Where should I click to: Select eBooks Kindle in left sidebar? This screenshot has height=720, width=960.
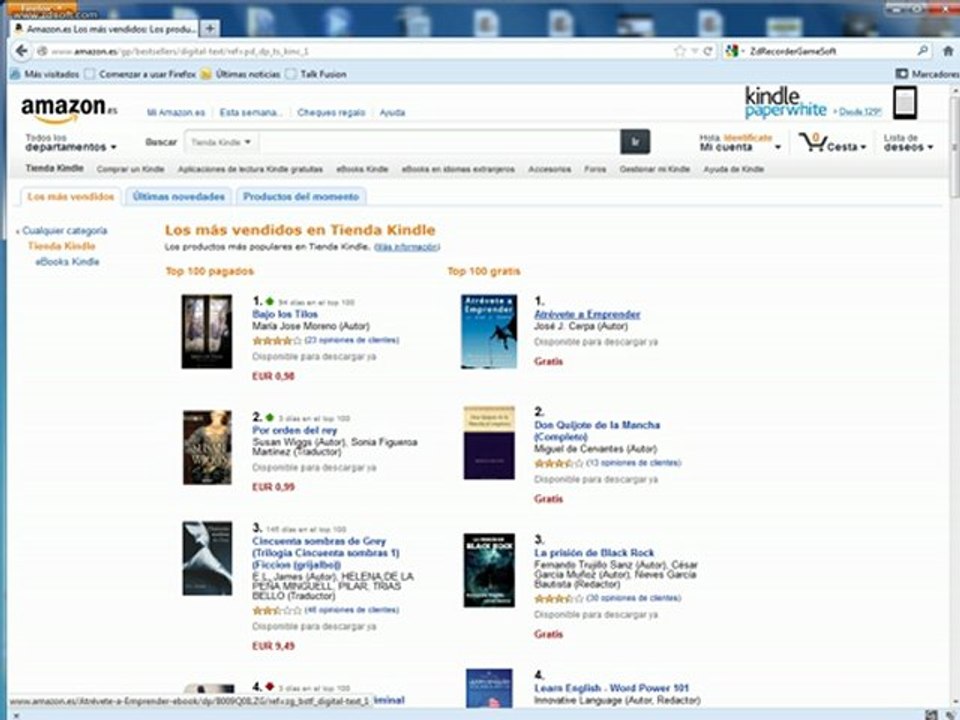[x=67, y=262]
